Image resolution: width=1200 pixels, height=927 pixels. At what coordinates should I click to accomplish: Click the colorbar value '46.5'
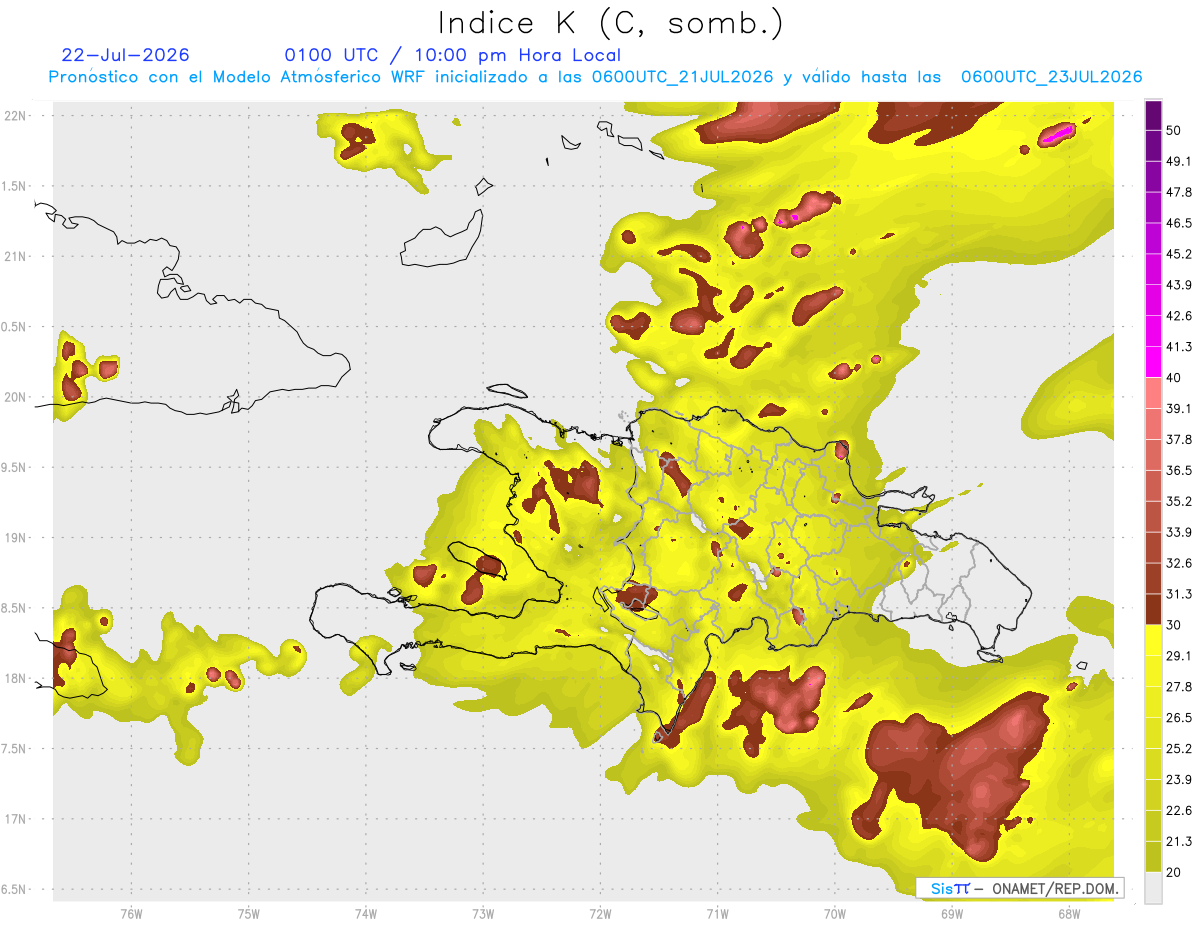point(1179,224)
